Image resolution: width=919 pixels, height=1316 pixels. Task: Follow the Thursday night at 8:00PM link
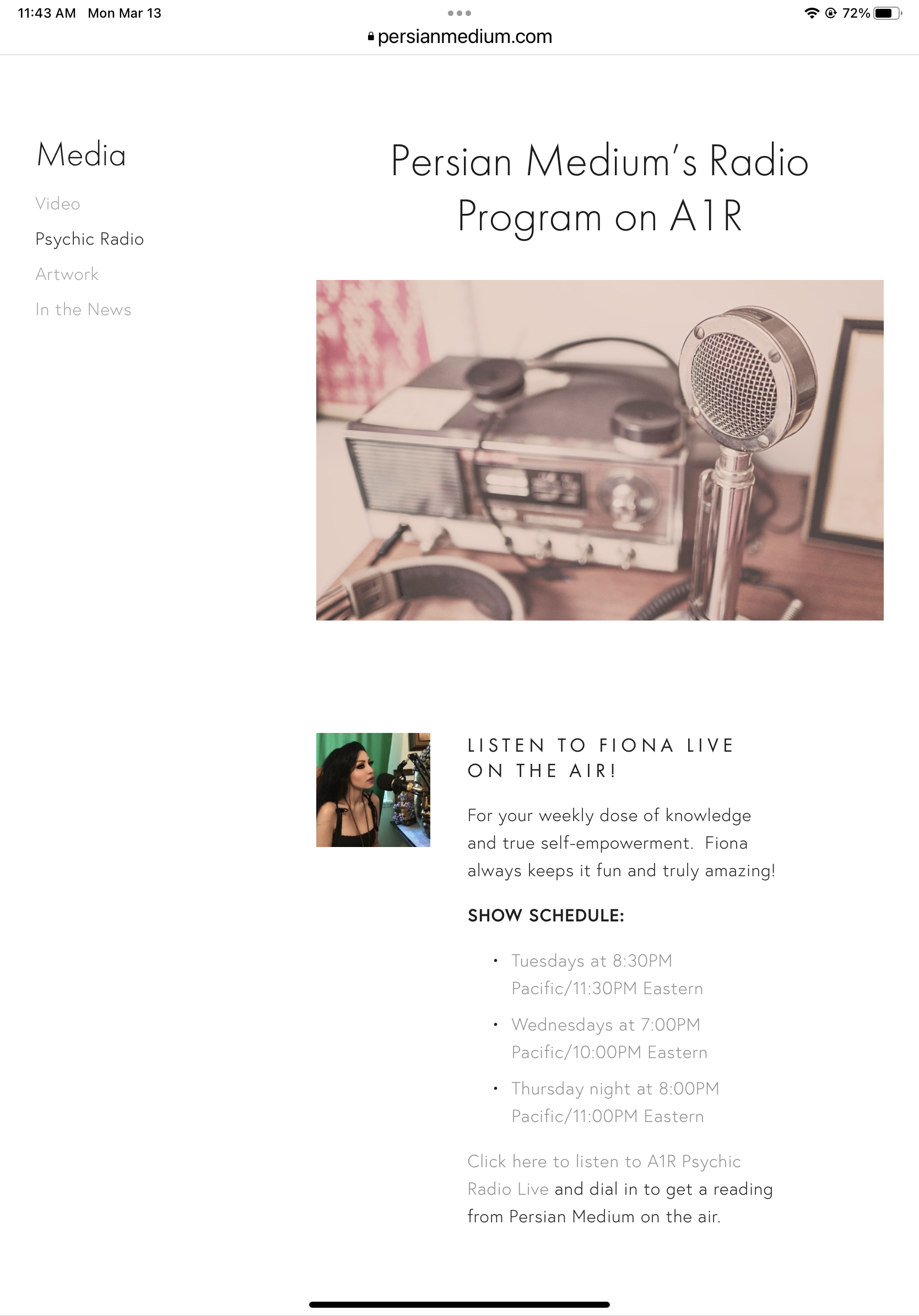tap(615, 1102)
